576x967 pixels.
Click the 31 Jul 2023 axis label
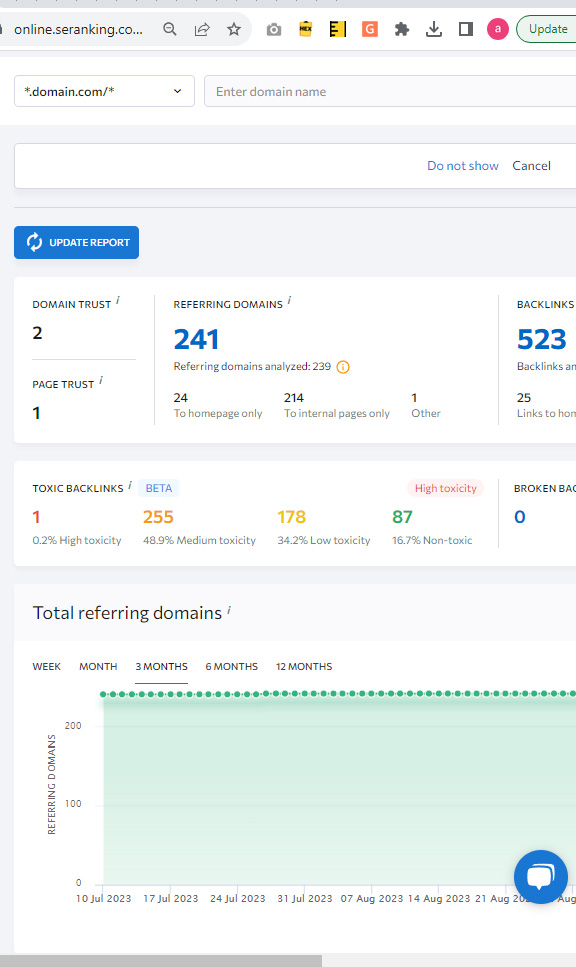tap(305, 899)
